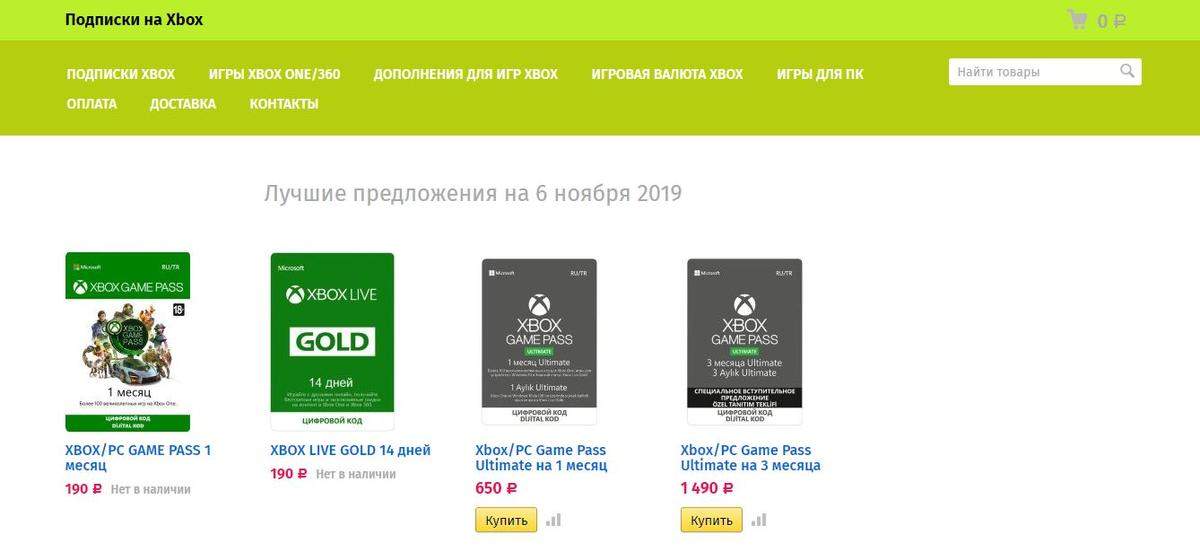
Task: Open the Контакты page
Action: [284, 104]
